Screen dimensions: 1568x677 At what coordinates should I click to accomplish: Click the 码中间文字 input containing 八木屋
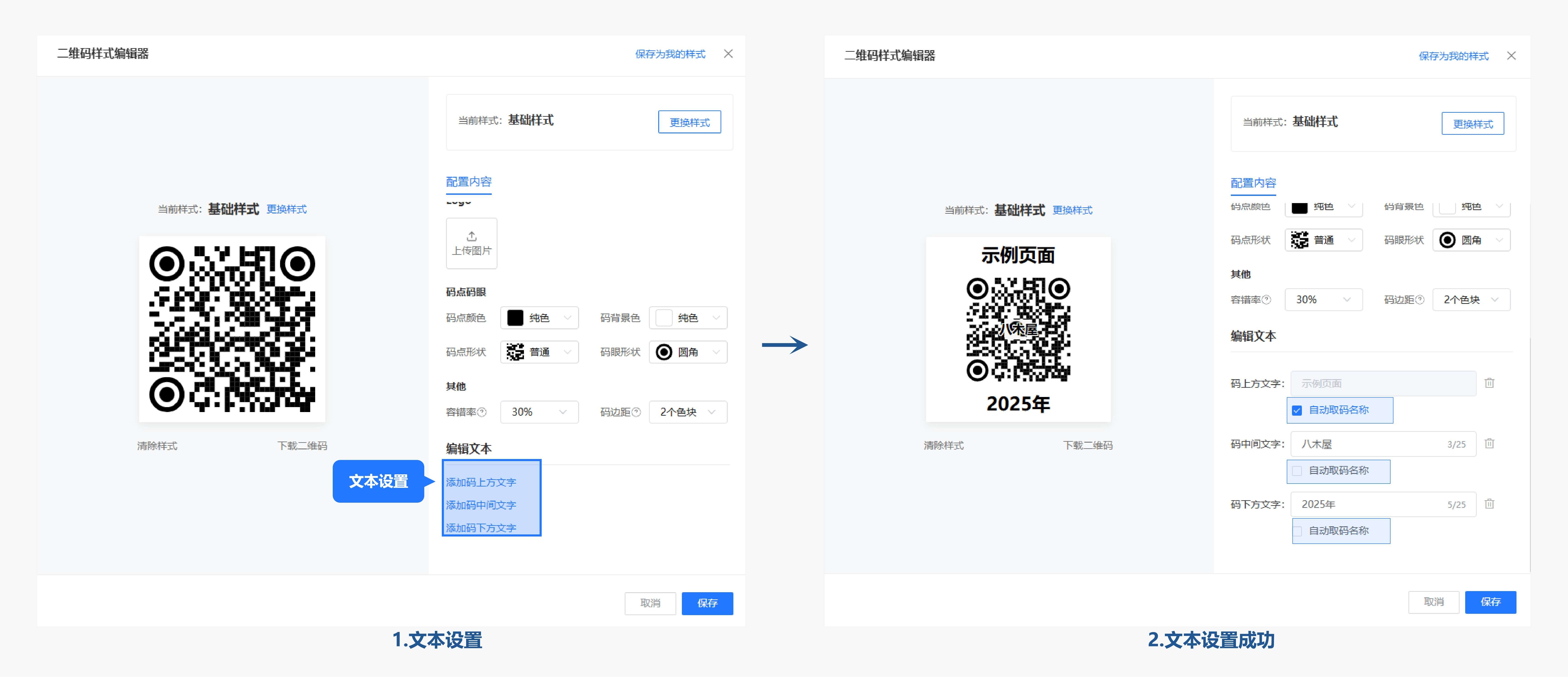tap(1370, 444)
